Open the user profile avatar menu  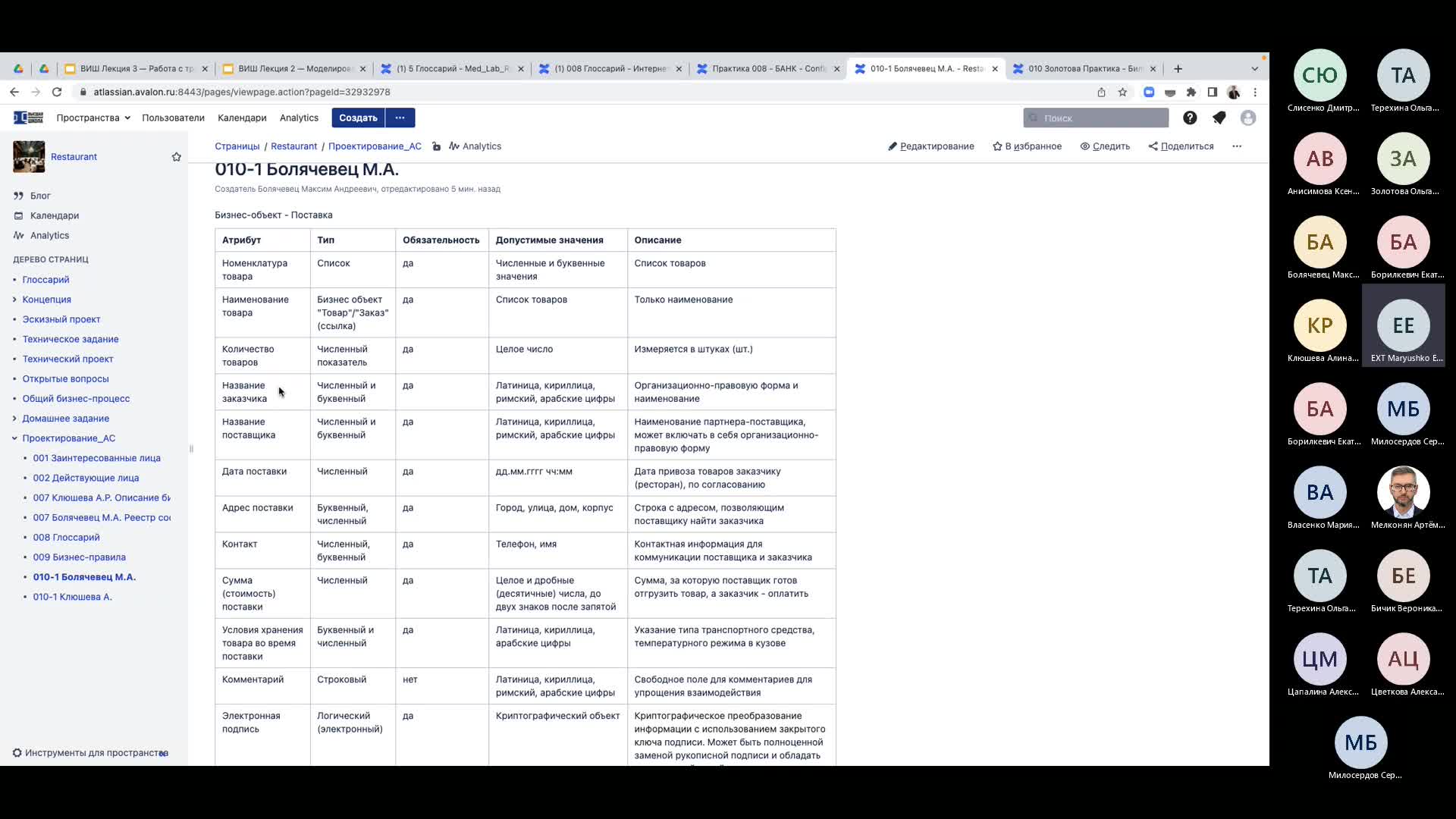(1247, 118)
